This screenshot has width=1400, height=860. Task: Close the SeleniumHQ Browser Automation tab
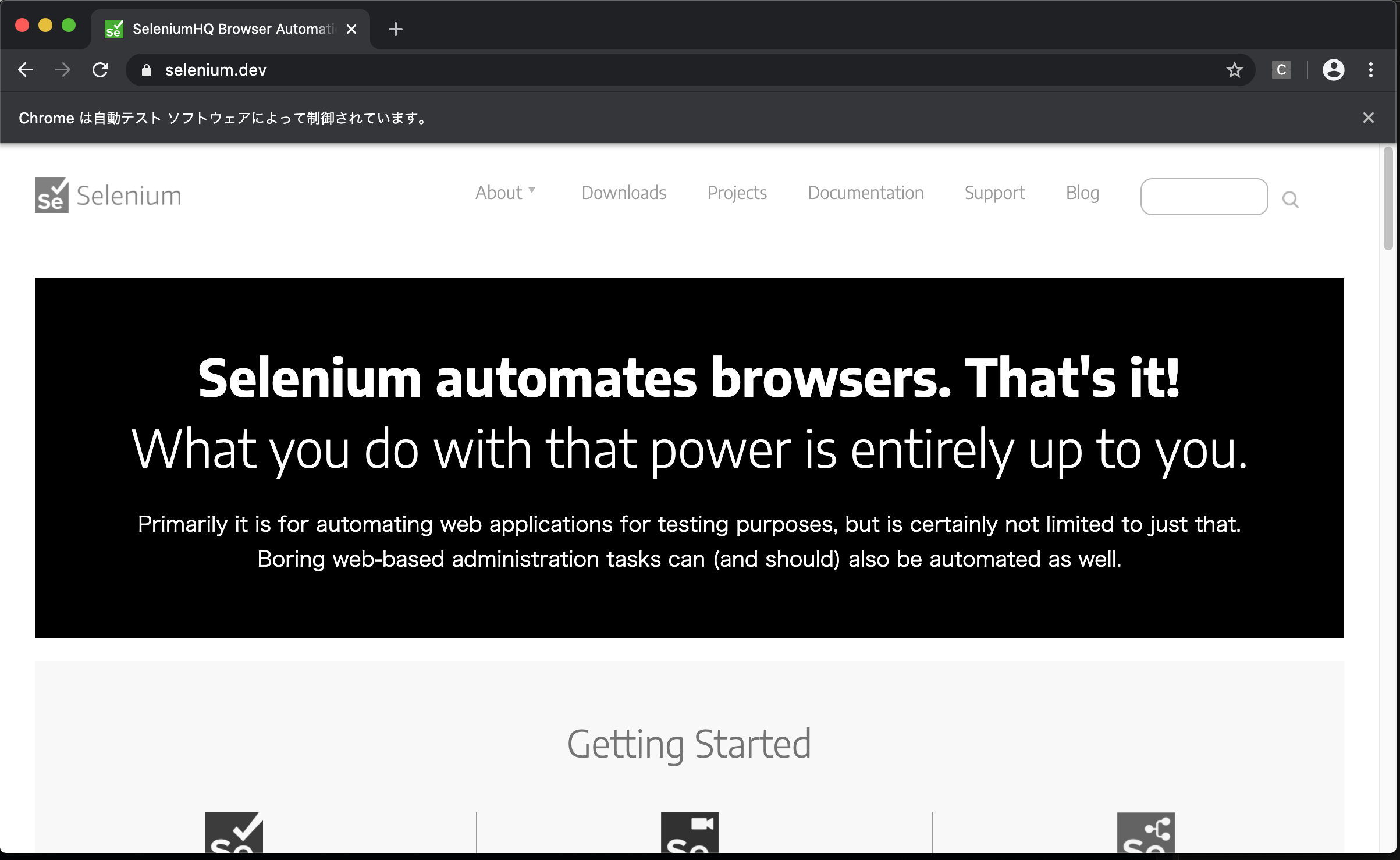(x=351, y=29)
